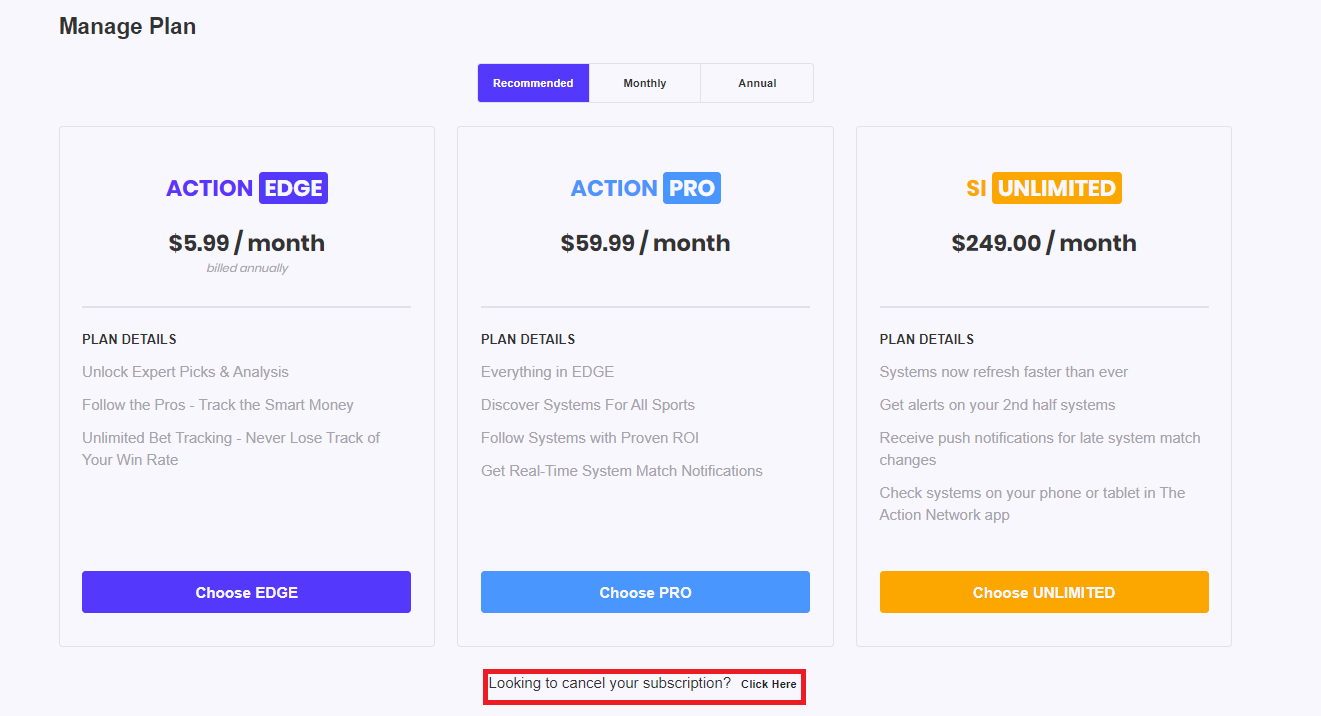Open the Click Here cancel subscription link

point(768,685)
